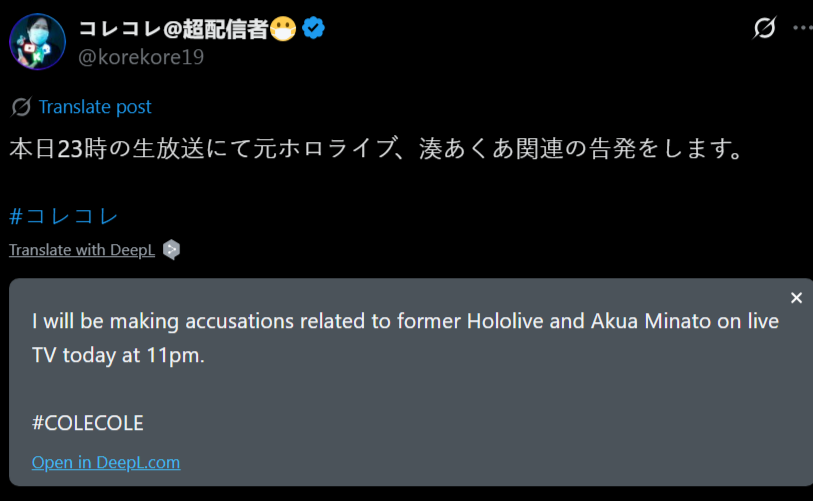Open the #コレコレ hashtag

(64, 215)
